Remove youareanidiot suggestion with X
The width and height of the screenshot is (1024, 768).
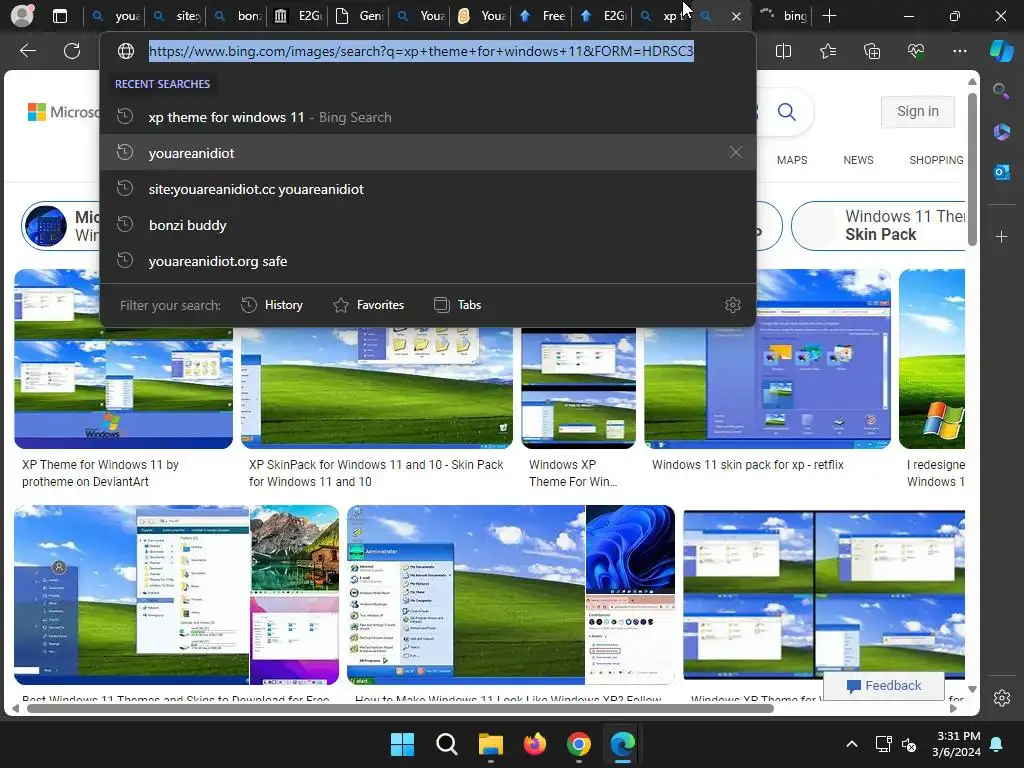(x=735, y=153)
